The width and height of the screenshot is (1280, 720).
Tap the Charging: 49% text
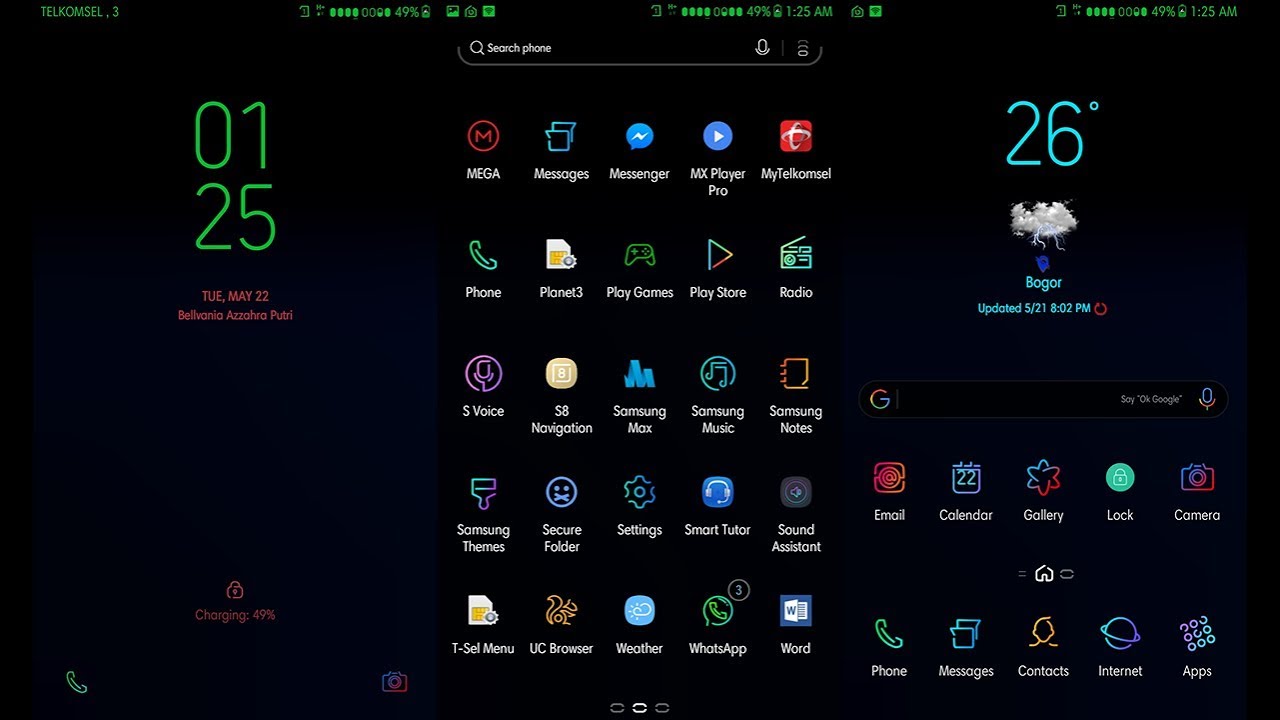(x=235, y=615)
